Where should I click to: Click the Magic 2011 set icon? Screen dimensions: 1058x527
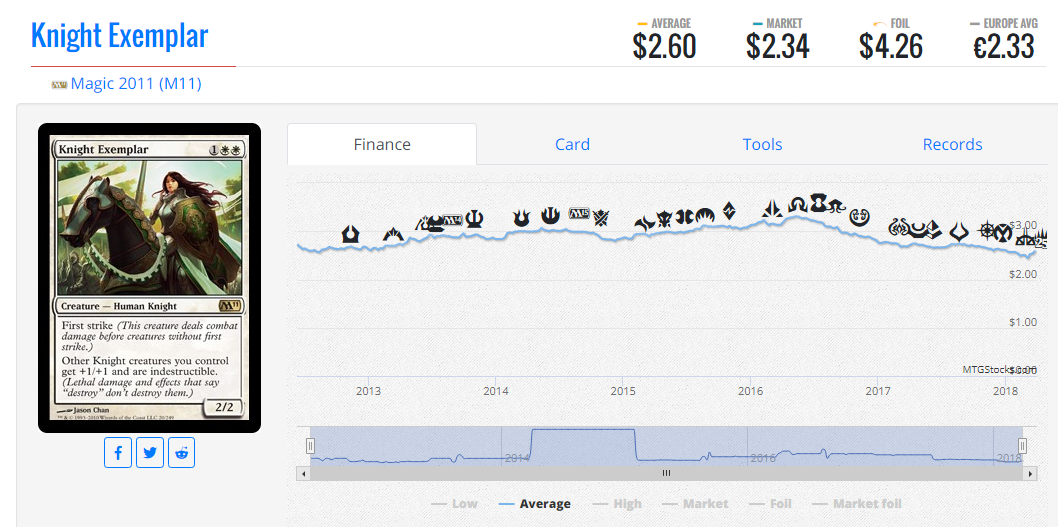(59, 85)
